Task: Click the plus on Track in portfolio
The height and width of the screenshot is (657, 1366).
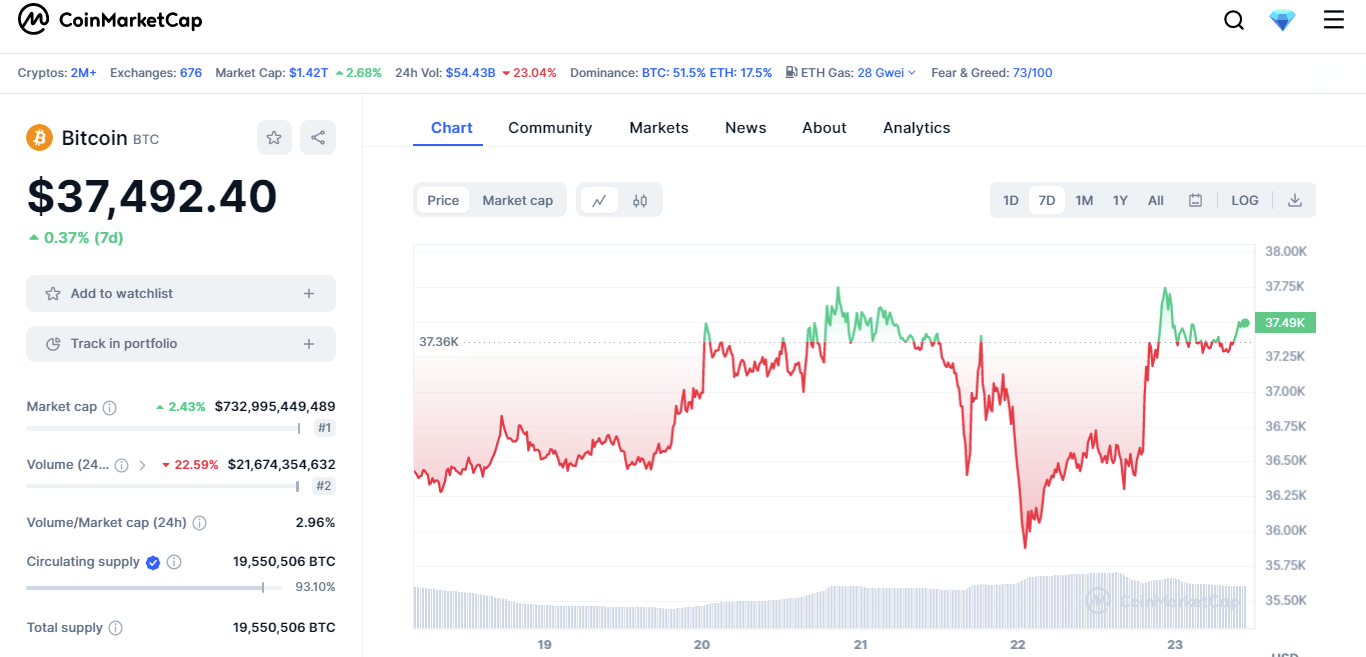Action: pos(309,344)
